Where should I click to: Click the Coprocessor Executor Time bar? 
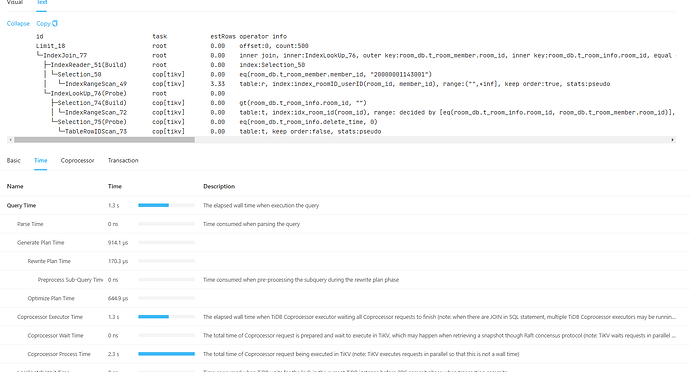pyautogui.click(x=166, y=317)
